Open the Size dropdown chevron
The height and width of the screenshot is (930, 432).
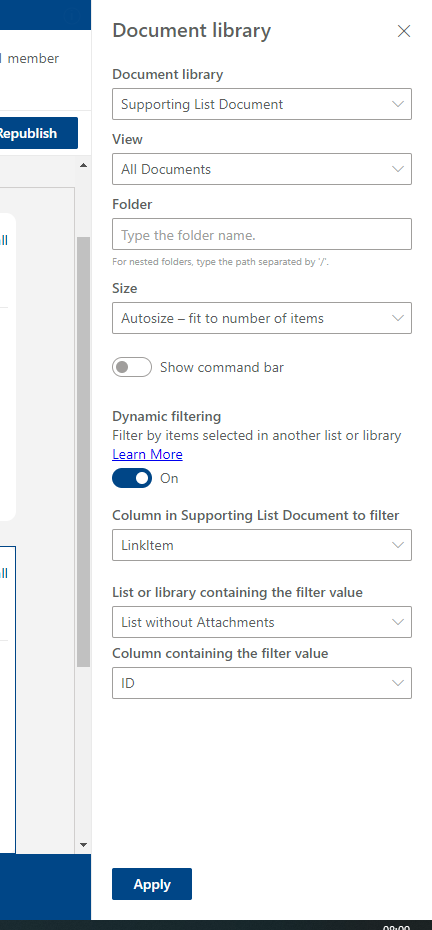[x=398, y=318]
